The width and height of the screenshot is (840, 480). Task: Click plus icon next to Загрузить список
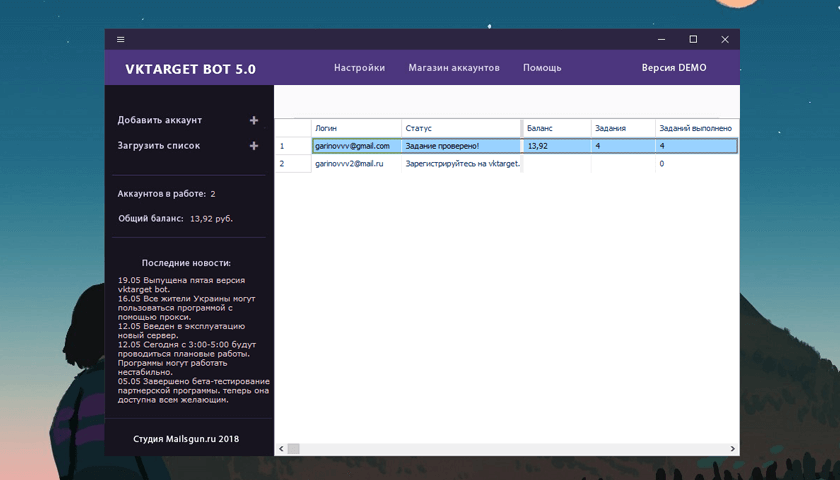(254, 146)
